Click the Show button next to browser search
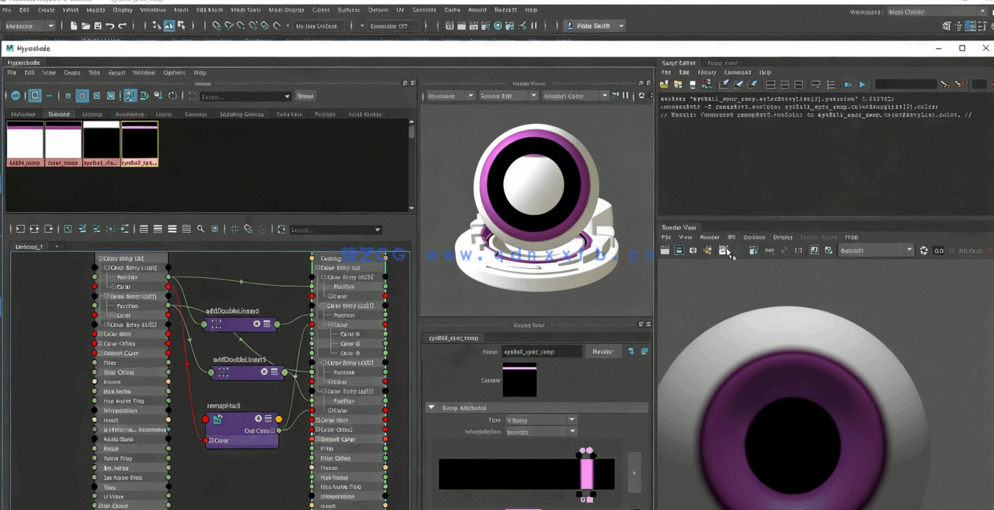 pyautogui.click(x=305, y=96)
